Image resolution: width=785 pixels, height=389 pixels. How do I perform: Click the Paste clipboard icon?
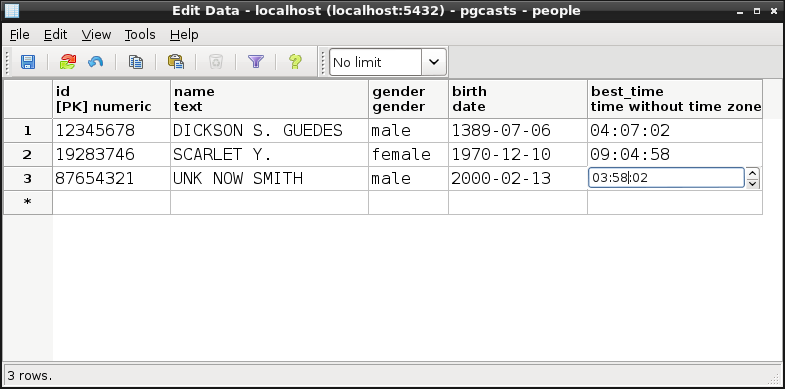click(176, 62)
